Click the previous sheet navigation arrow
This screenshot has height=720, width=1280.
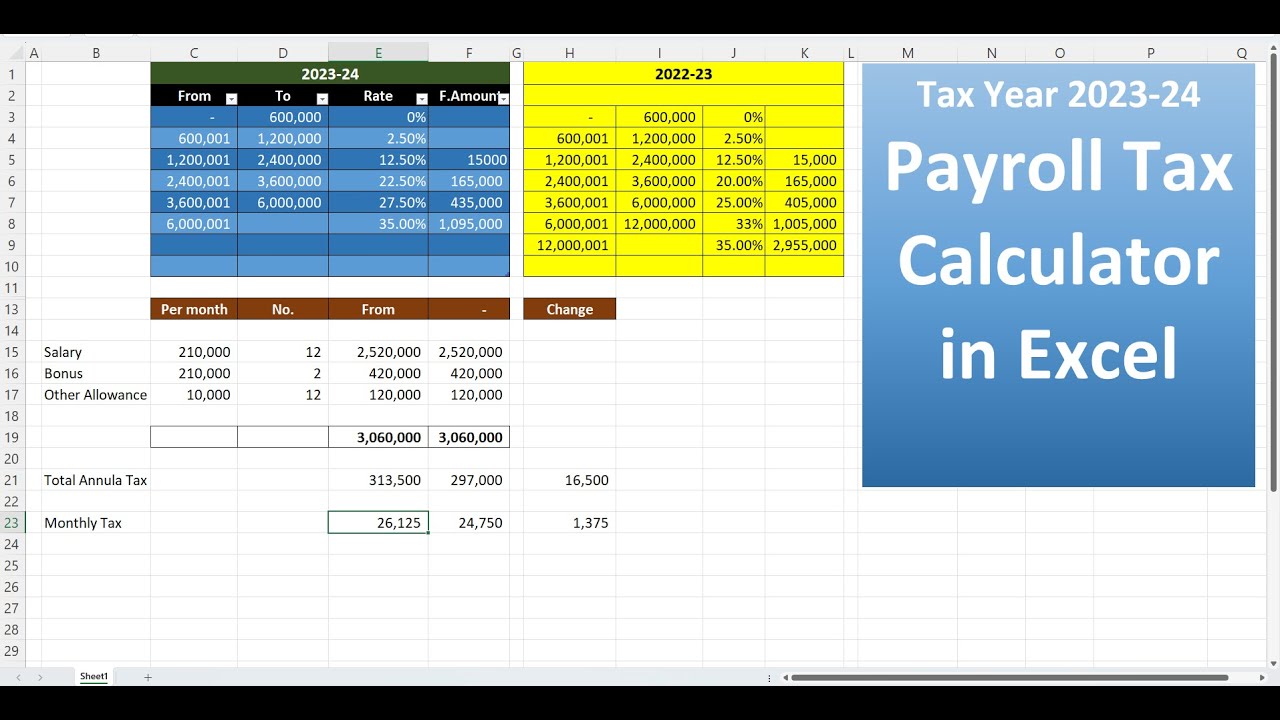click(18, 677)
